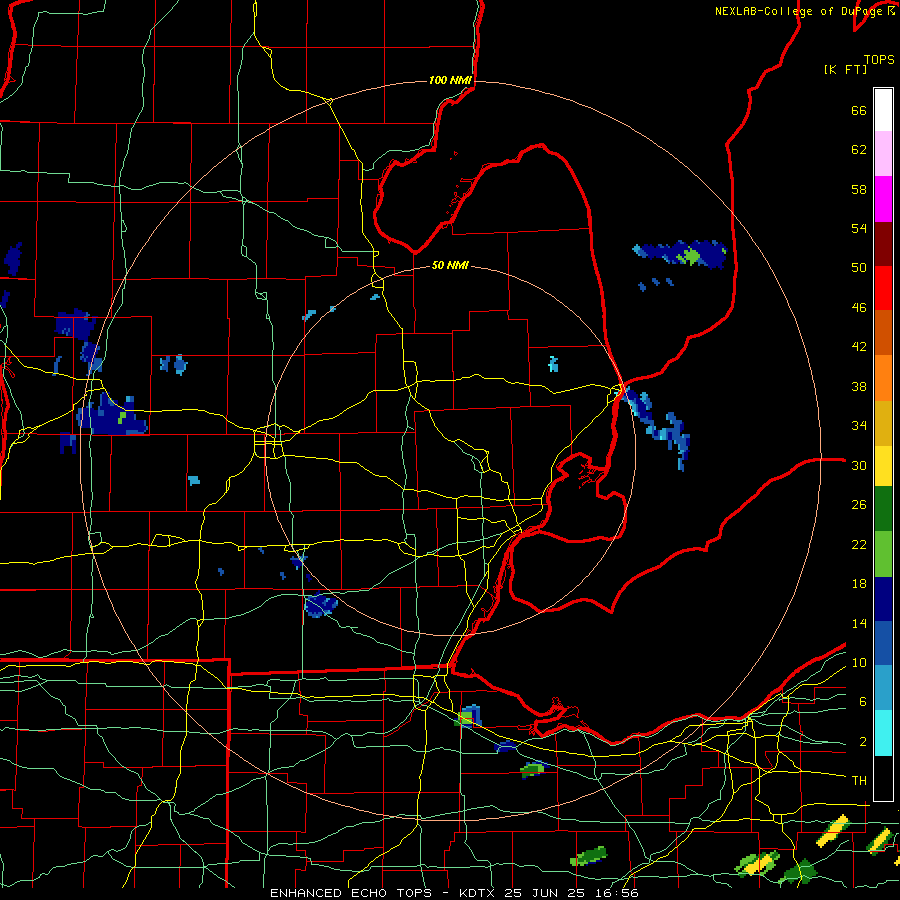Image resolution: width=900 pixels, height=900 pixels.
Task: Click the 50 legend value
Action: 859,268
